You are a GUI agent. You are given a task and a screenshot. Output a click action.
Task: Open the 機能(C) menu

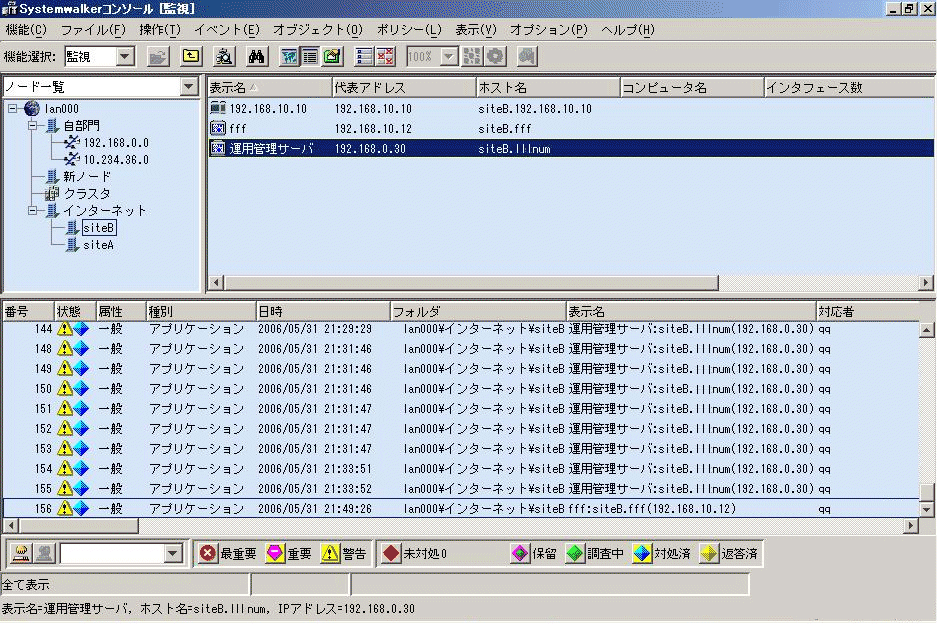point(26,30)
